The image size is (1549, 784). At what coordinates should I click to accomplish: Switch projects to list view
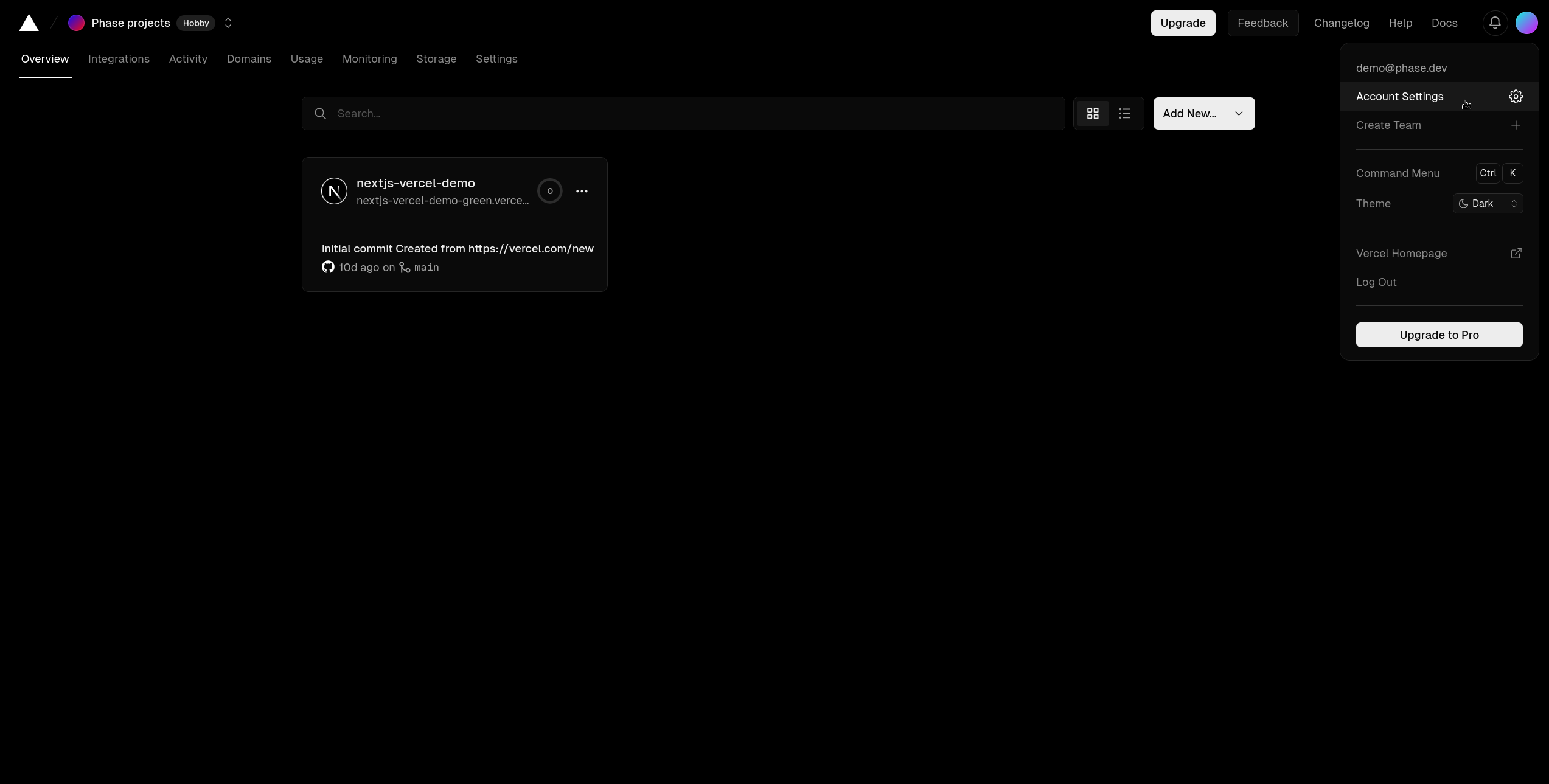pyautogui.click(x=1124, y=113)
